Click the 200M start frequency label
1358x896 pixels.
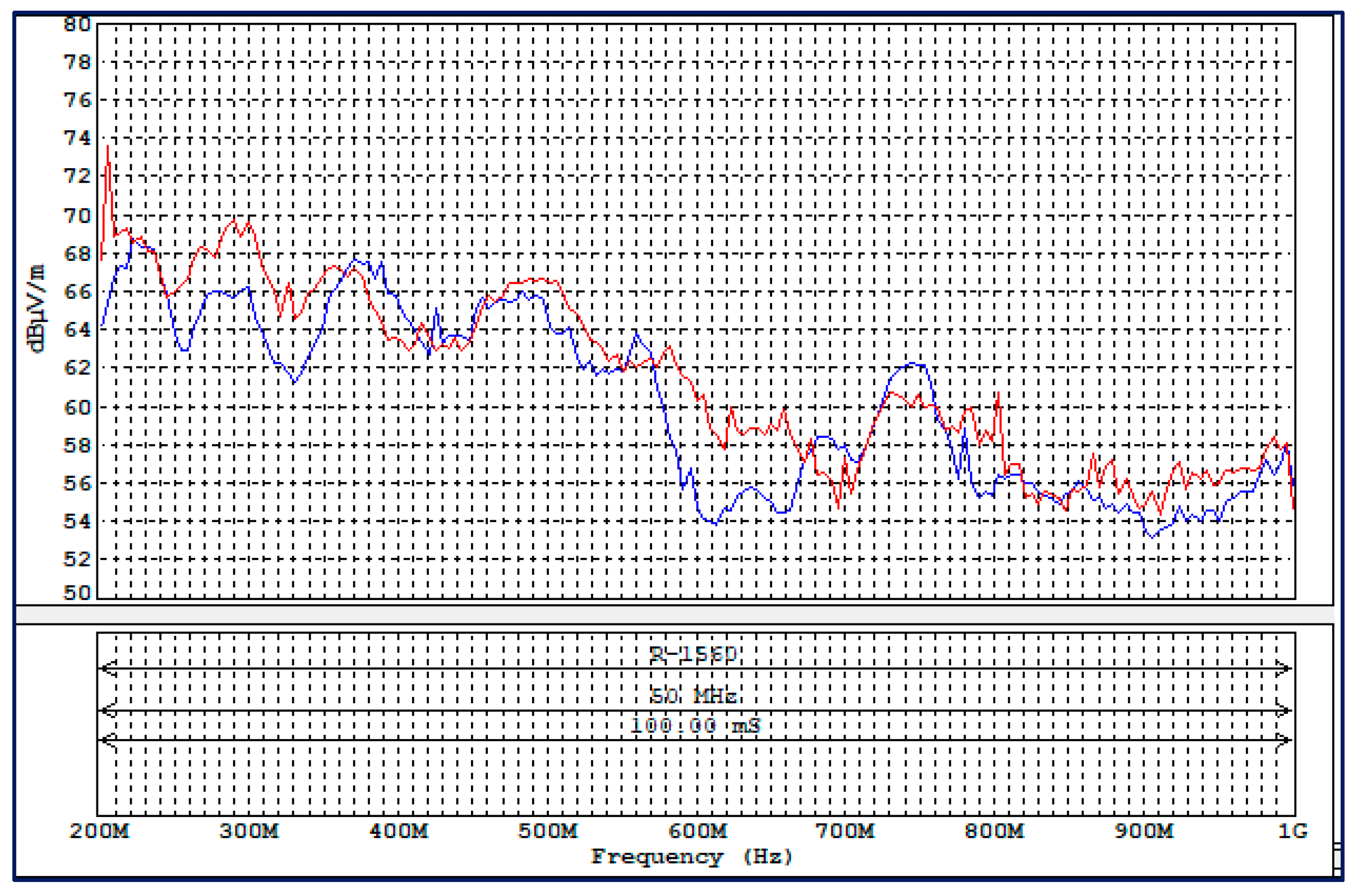point(99,830)
